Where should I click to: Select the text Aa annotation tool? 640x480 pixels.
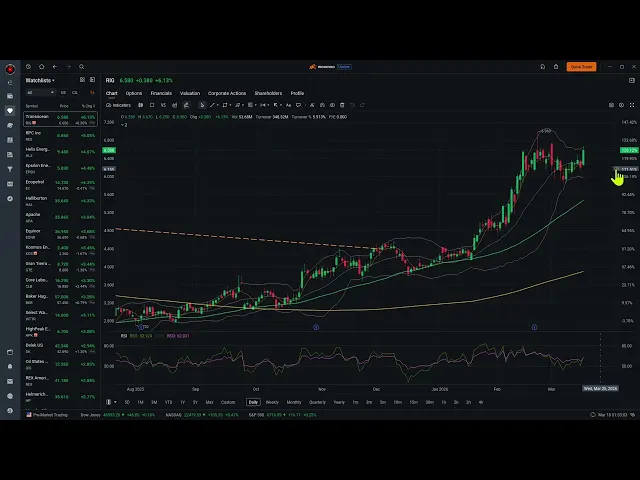[288, 105]
